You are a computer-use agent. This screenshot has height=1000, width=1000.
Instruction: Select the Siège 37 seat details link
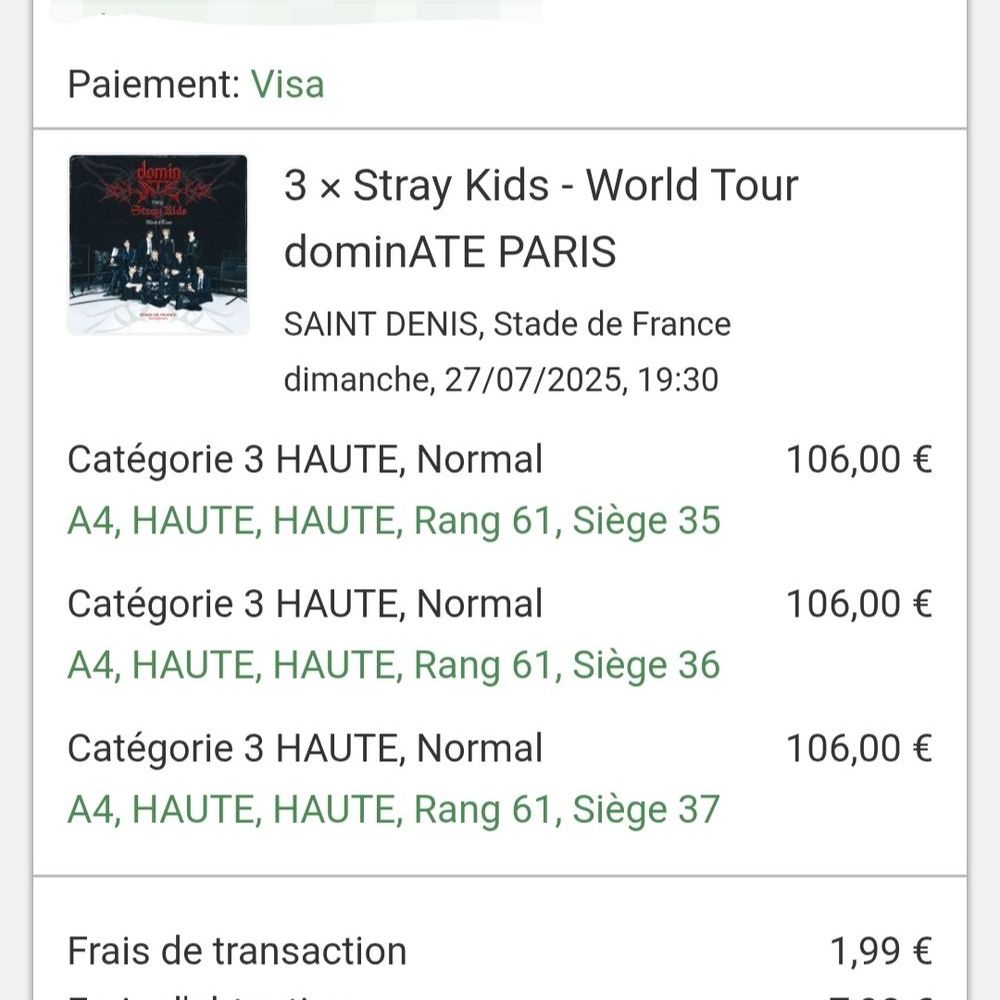pos(394,809)
